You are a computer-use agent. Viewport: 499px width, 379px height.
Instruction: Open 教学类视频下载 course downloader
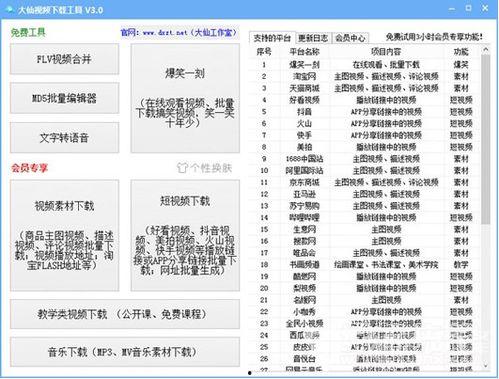click(125, 314)
